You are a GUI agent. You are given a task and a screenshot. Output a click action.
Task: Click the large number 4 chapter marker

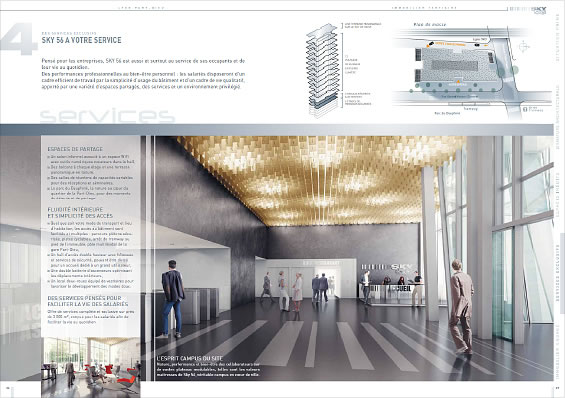click(19, 39)
